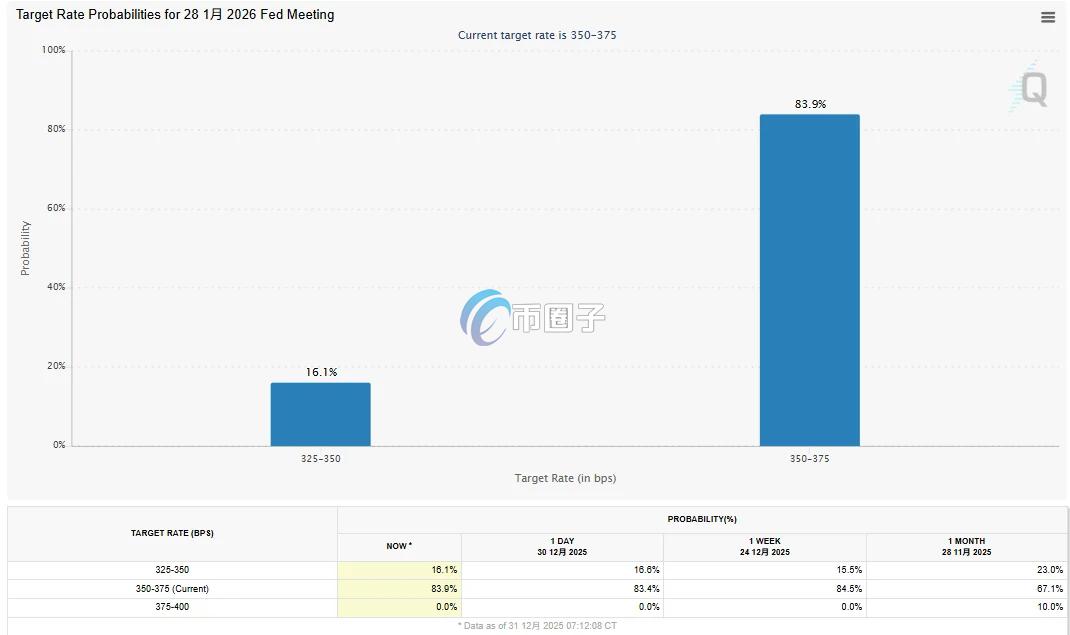The width and height of the screenshot is (1070, 635).
Task: Click the 83.9% data label above bar
Action: (810, 104)
